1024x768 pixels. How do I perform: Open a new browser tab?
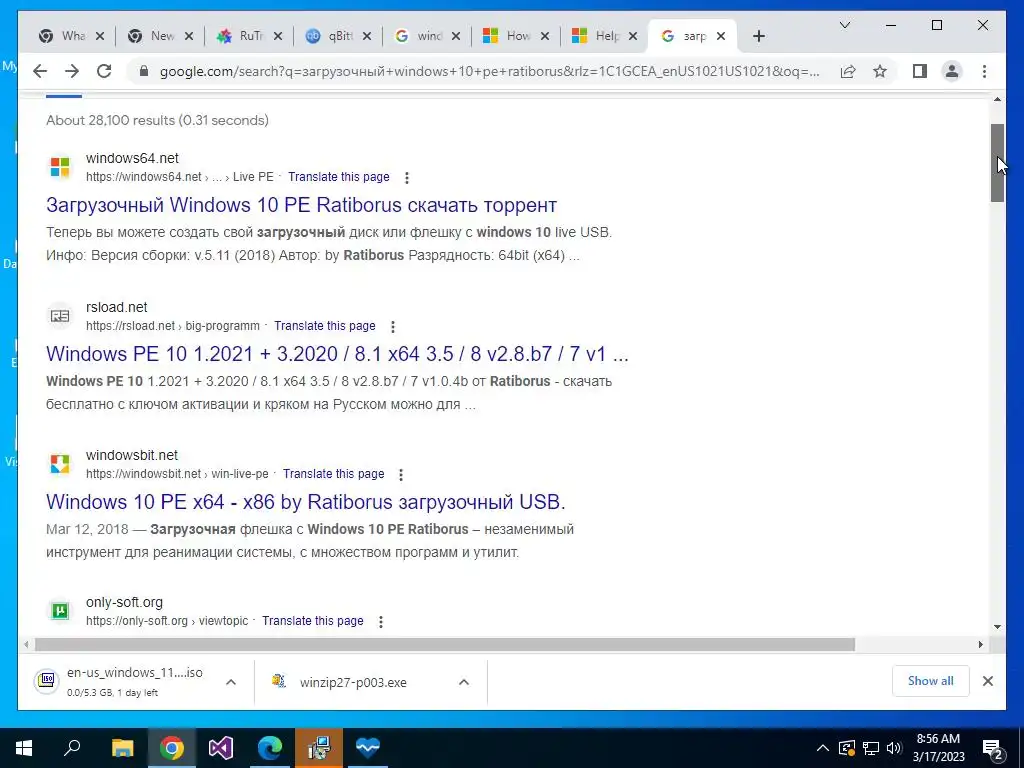[758, 36]
